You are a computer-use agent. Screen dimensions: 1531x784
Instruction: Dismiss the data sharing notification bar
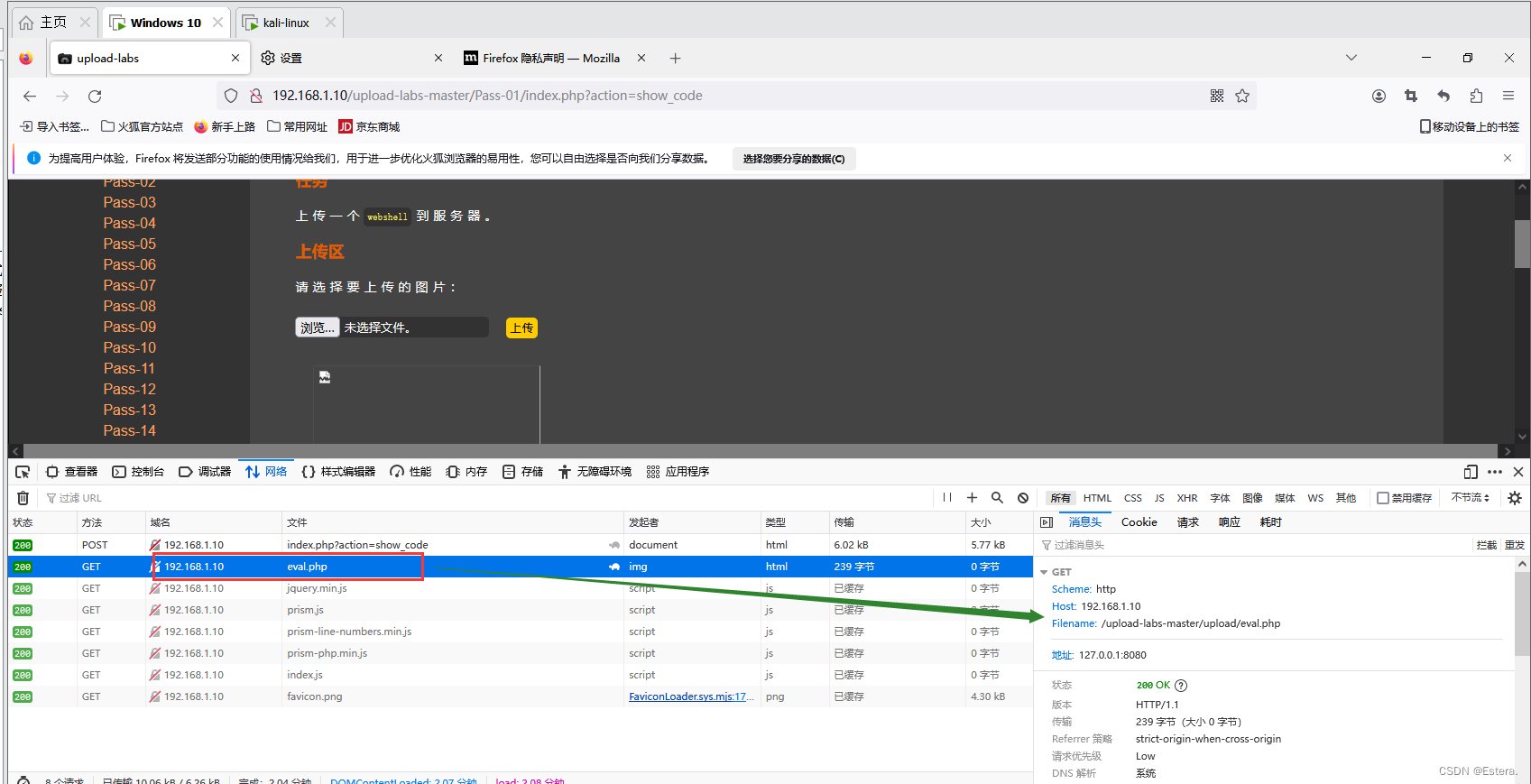1508,158
